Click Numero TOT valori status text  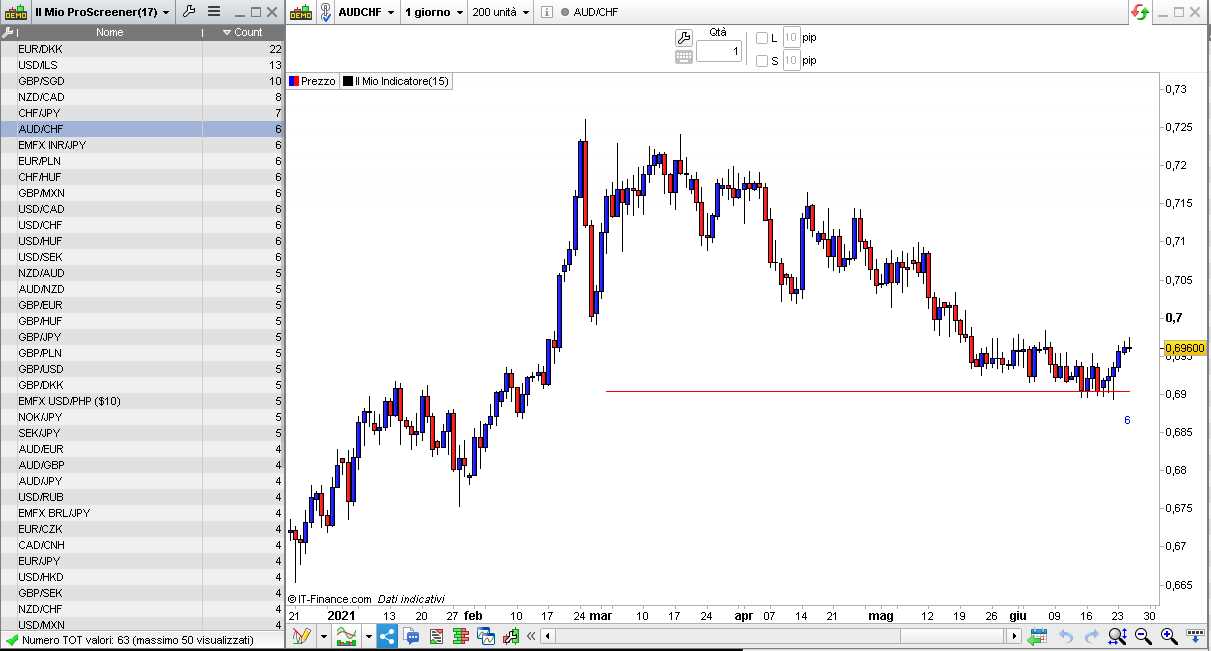pyautogui.click(x=138, y=640)
